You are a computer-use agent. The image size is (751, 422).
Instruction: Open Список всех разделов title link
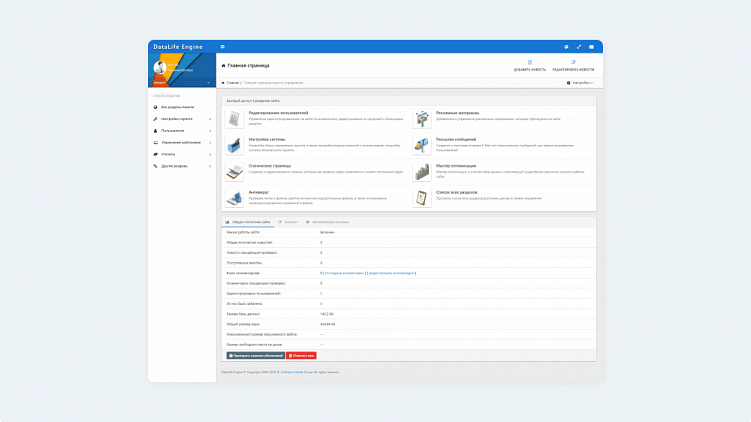click(456, 192)
